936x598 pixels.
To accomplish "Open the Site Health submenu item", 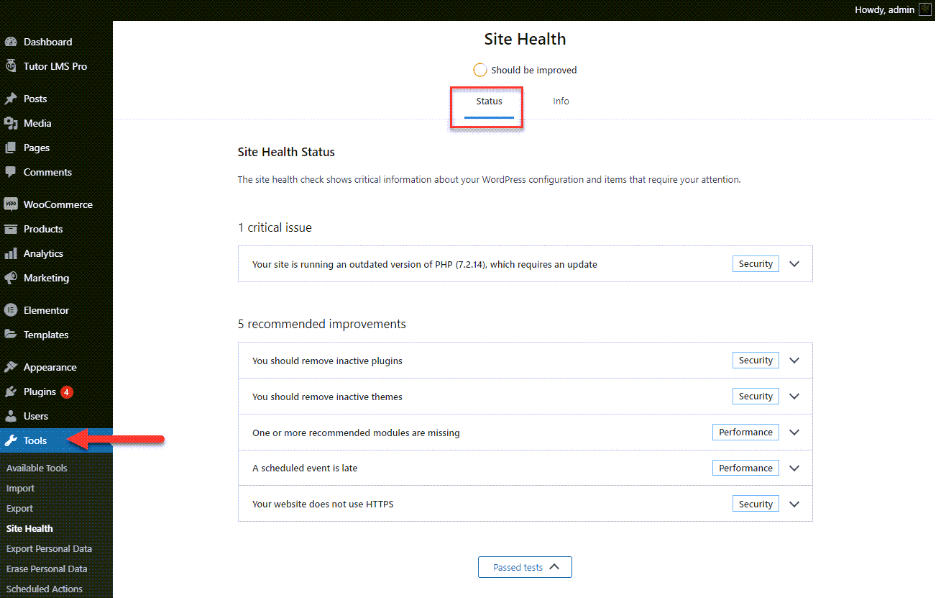I will (x=29, y=528).
